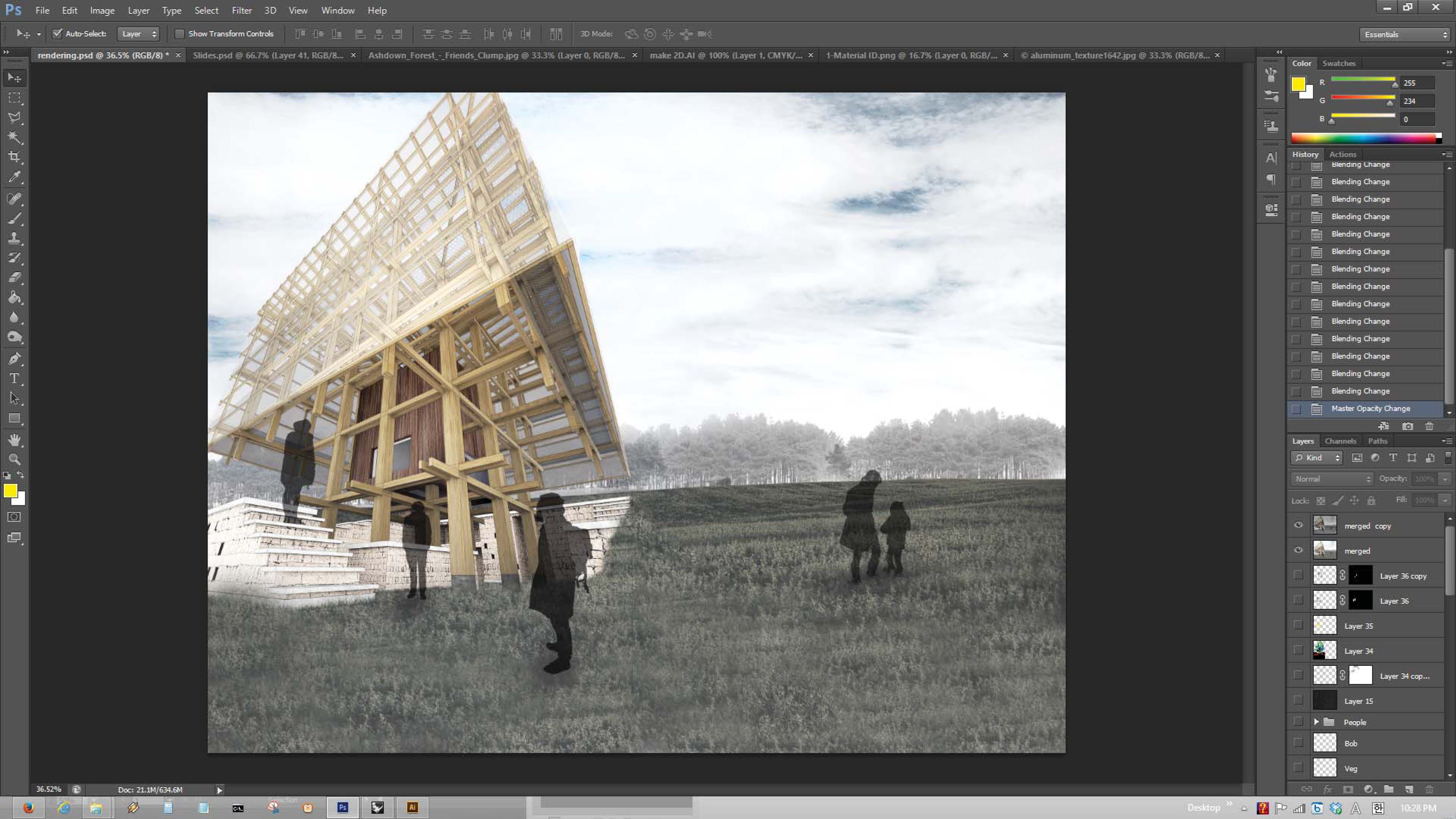
Task: Expand the People layer group
Action: click(1317, 722)
